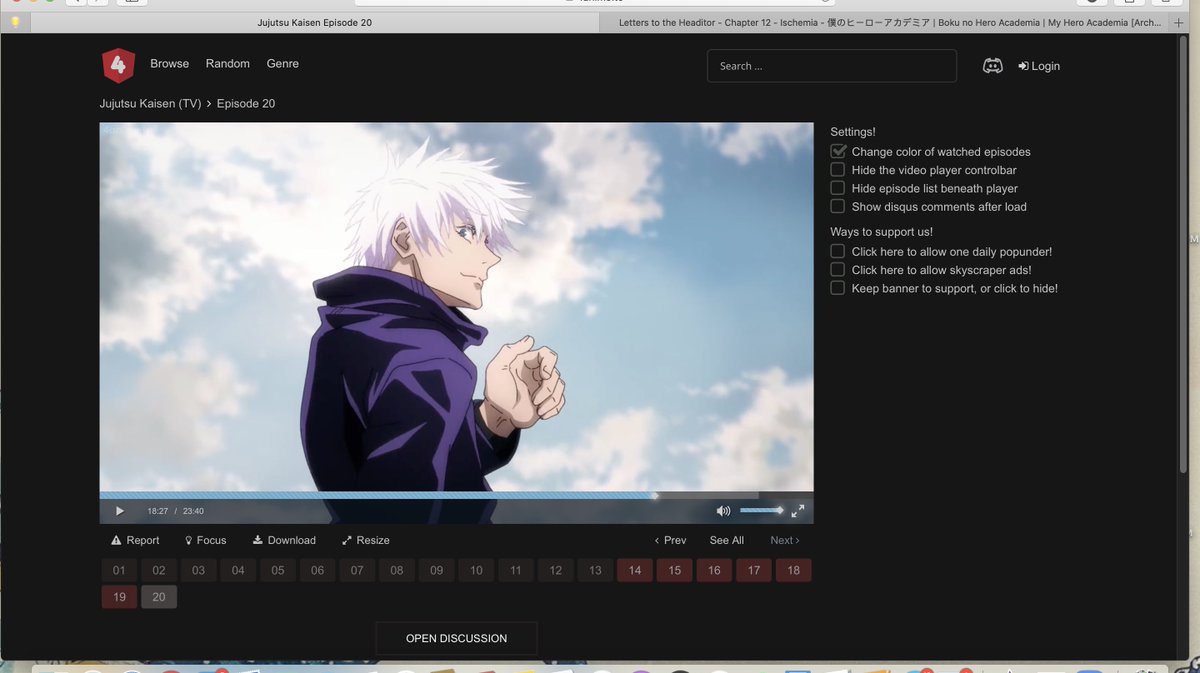Click the red hexagon site logo
1200x673 pixels.
point(118,66)
